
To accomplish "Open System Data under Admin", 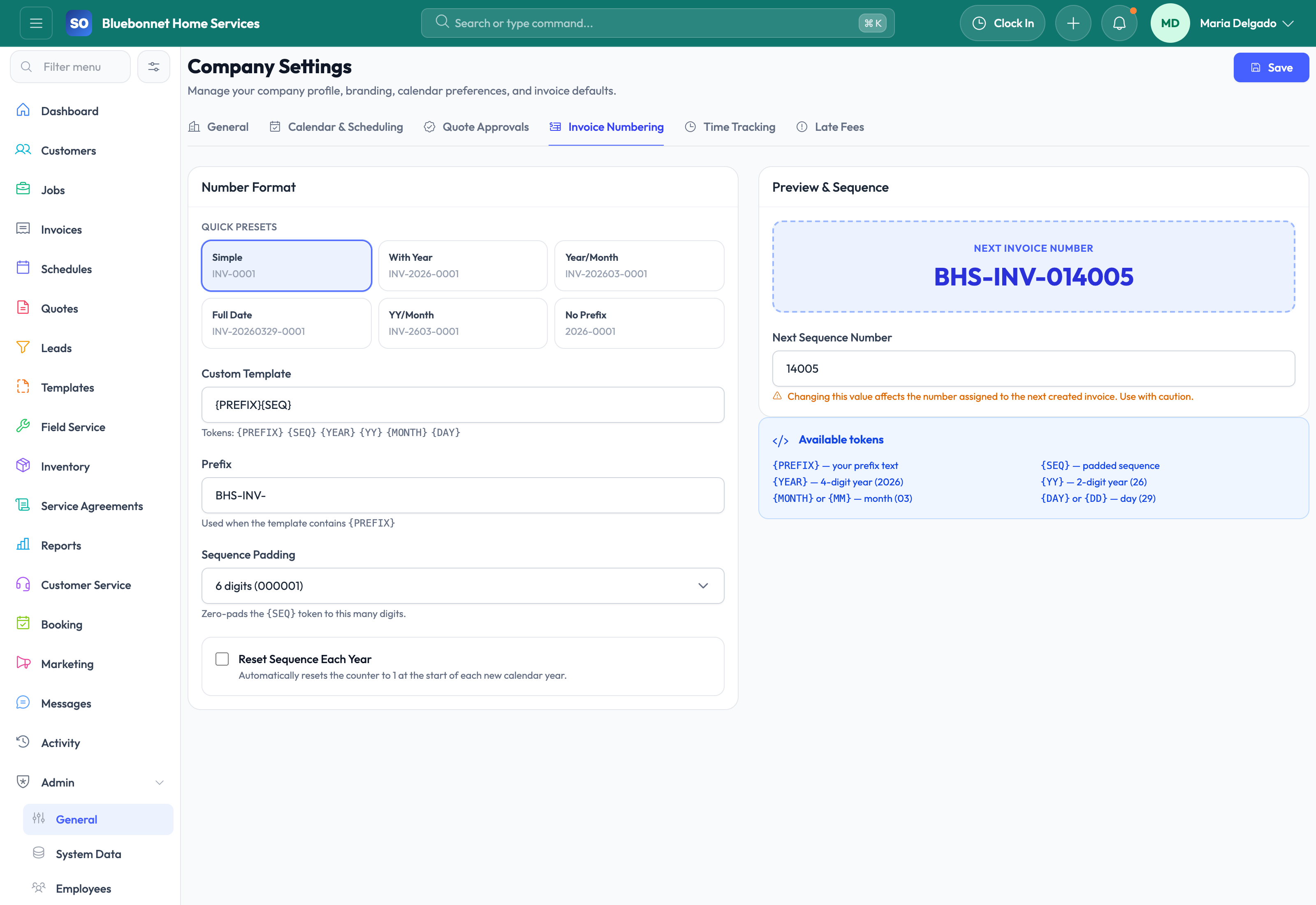I will [98, 854].
